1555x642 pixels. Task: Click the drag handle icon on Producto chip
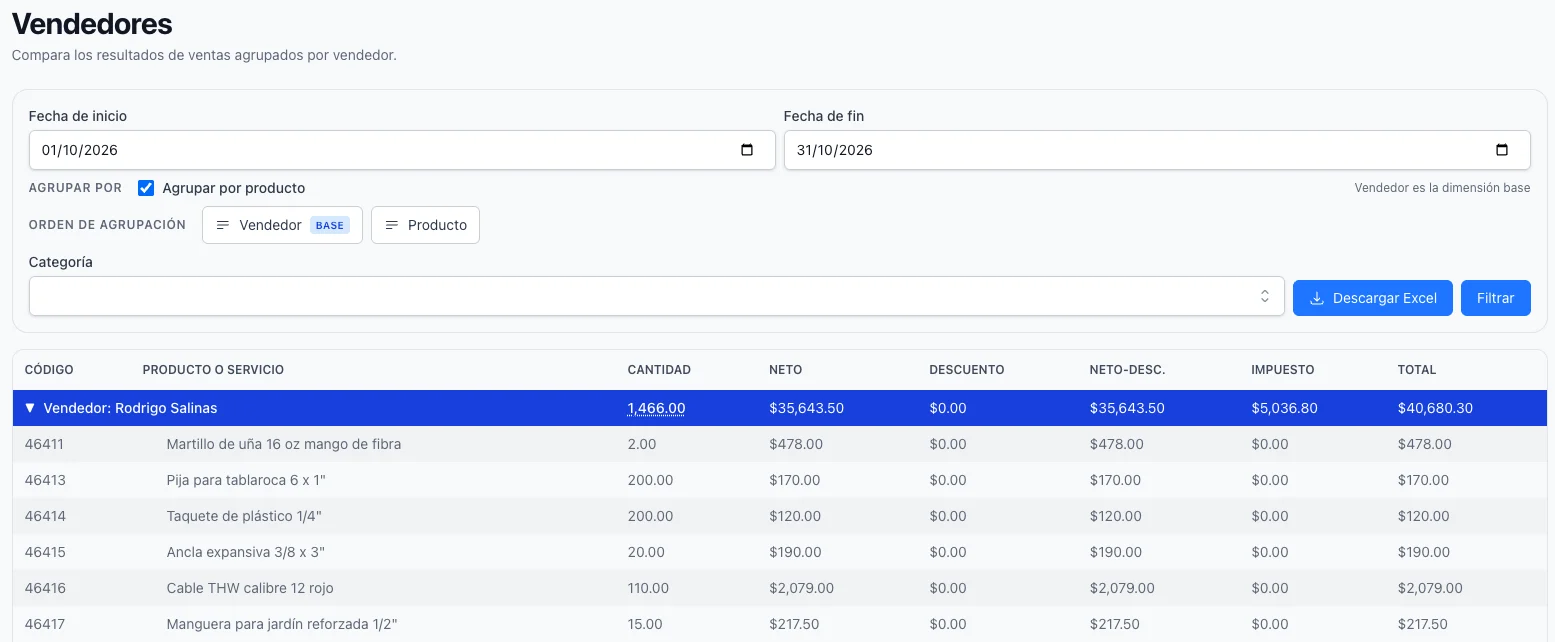tap(393, 225)
